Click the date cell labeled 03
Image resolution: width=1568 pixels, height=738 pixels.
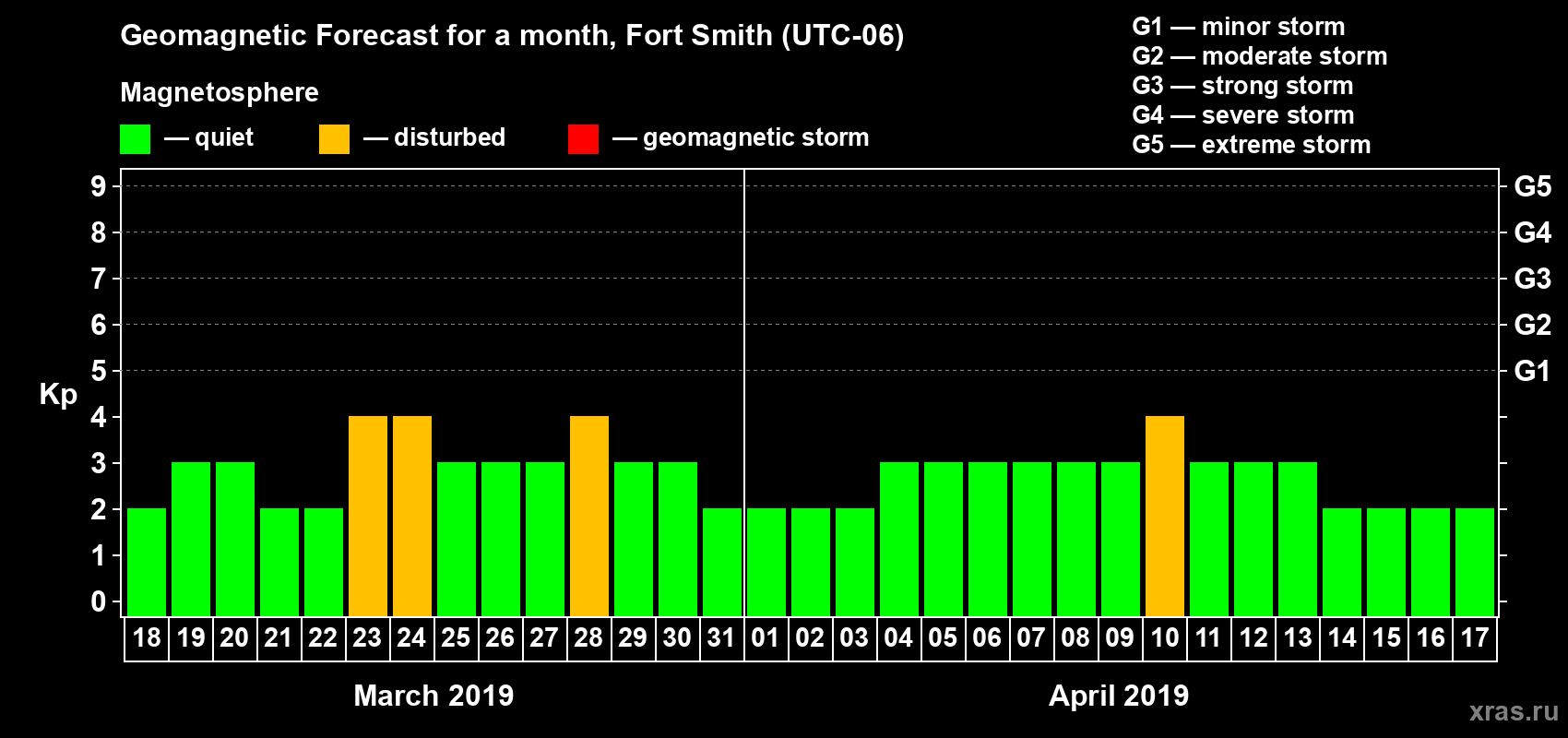[x=855, y=638]
